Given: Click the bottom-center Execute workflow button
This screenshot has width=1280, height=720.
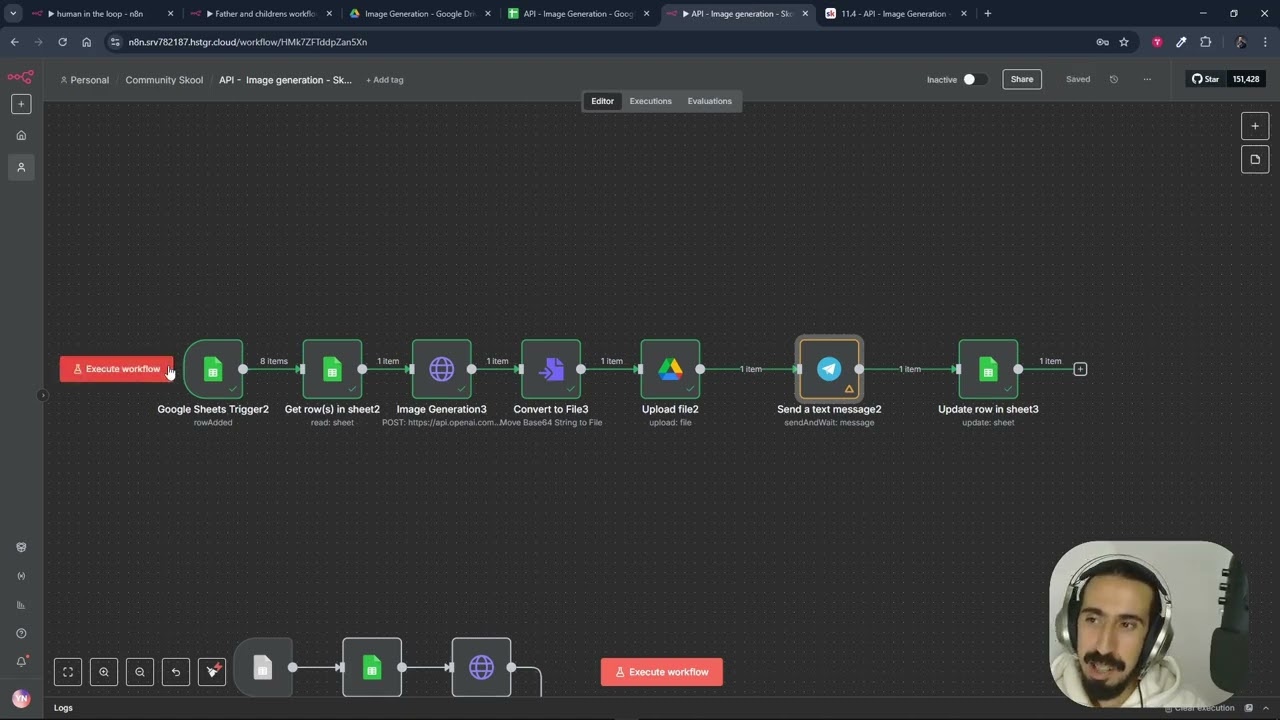Looking at the screenshot, I should click(662, 672).
